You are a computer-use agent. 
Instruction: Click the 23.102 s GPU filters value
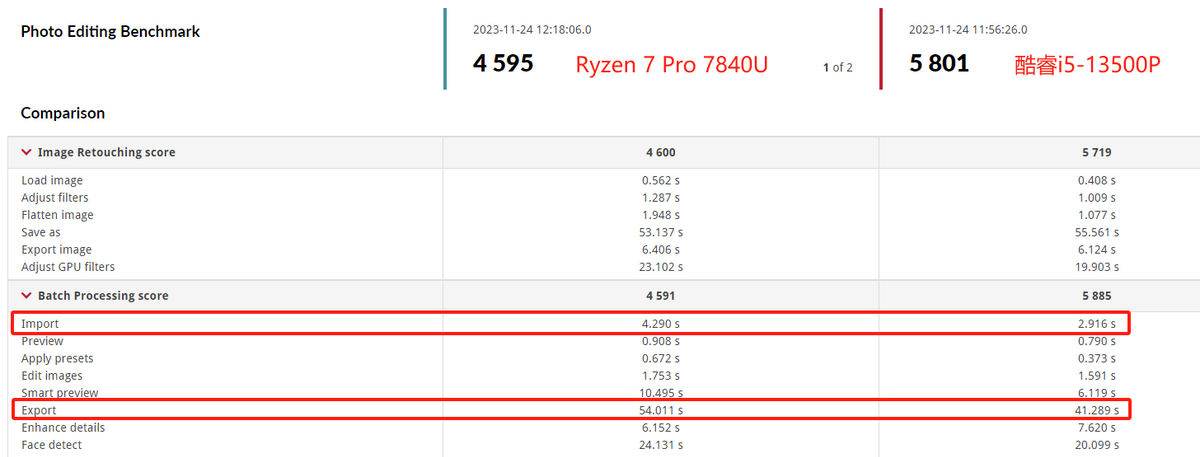(661, 267)
